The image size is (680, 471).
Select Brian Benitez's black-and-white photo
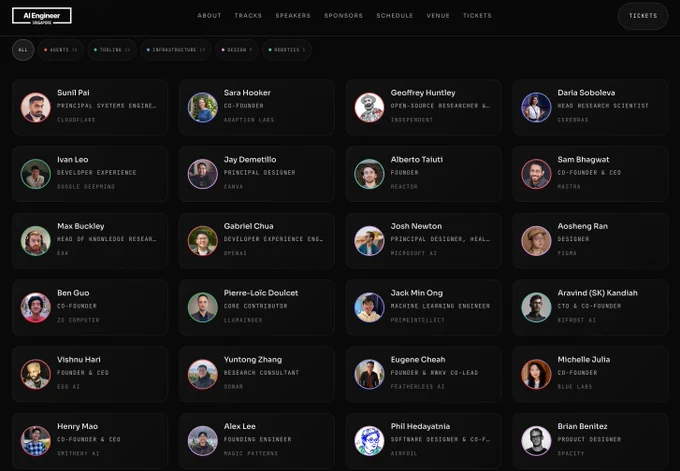coord(536,441)
